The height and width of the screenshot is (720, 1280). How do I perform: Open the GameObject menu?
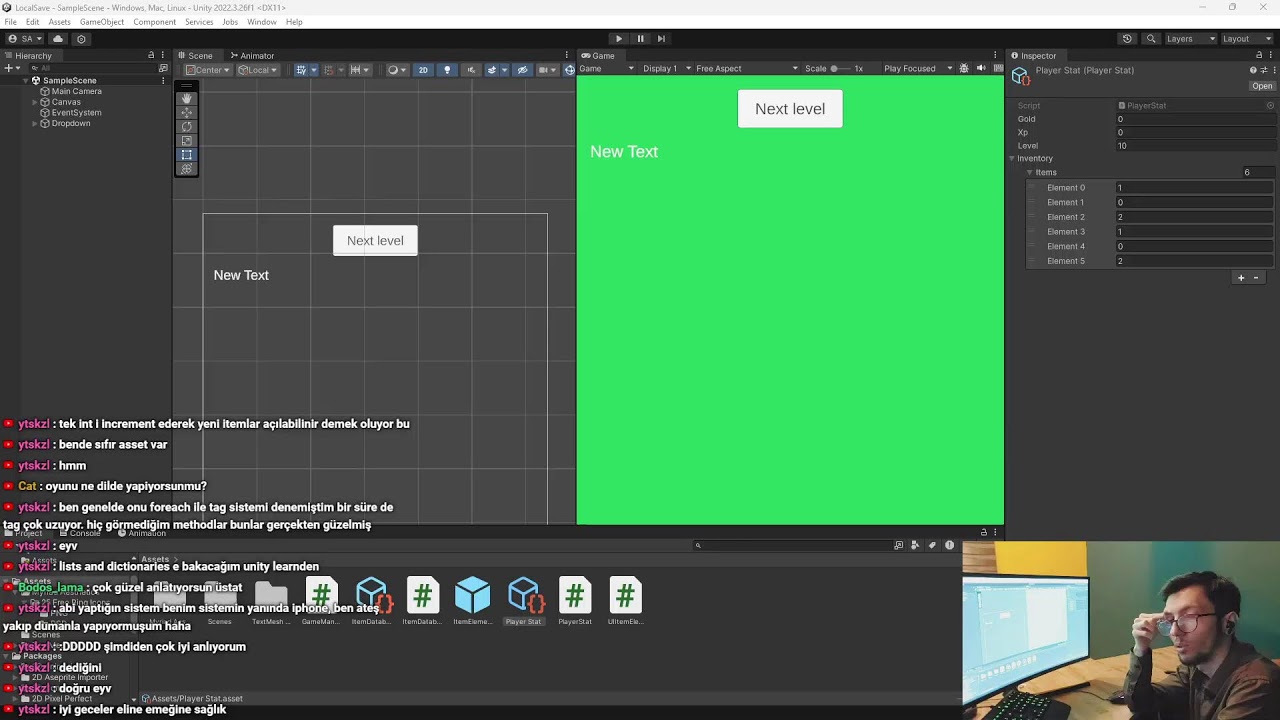coord(102,22)
